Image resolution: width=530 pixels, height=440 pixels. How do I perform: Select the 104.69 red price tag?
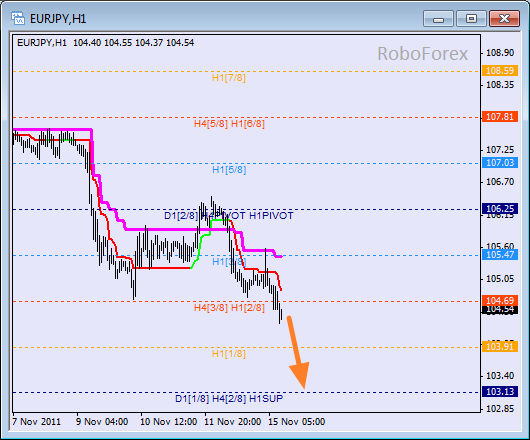tap(500, 300)
